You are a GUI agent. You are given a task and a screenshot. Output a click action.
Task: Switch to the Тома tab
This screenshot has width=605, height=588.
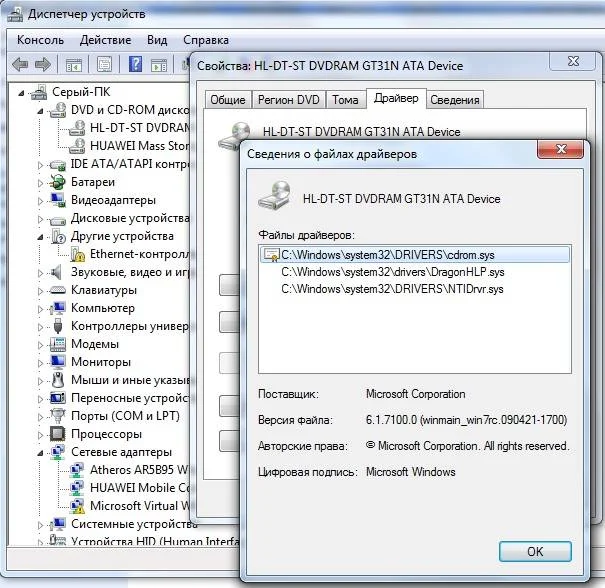tap(345, 100)
